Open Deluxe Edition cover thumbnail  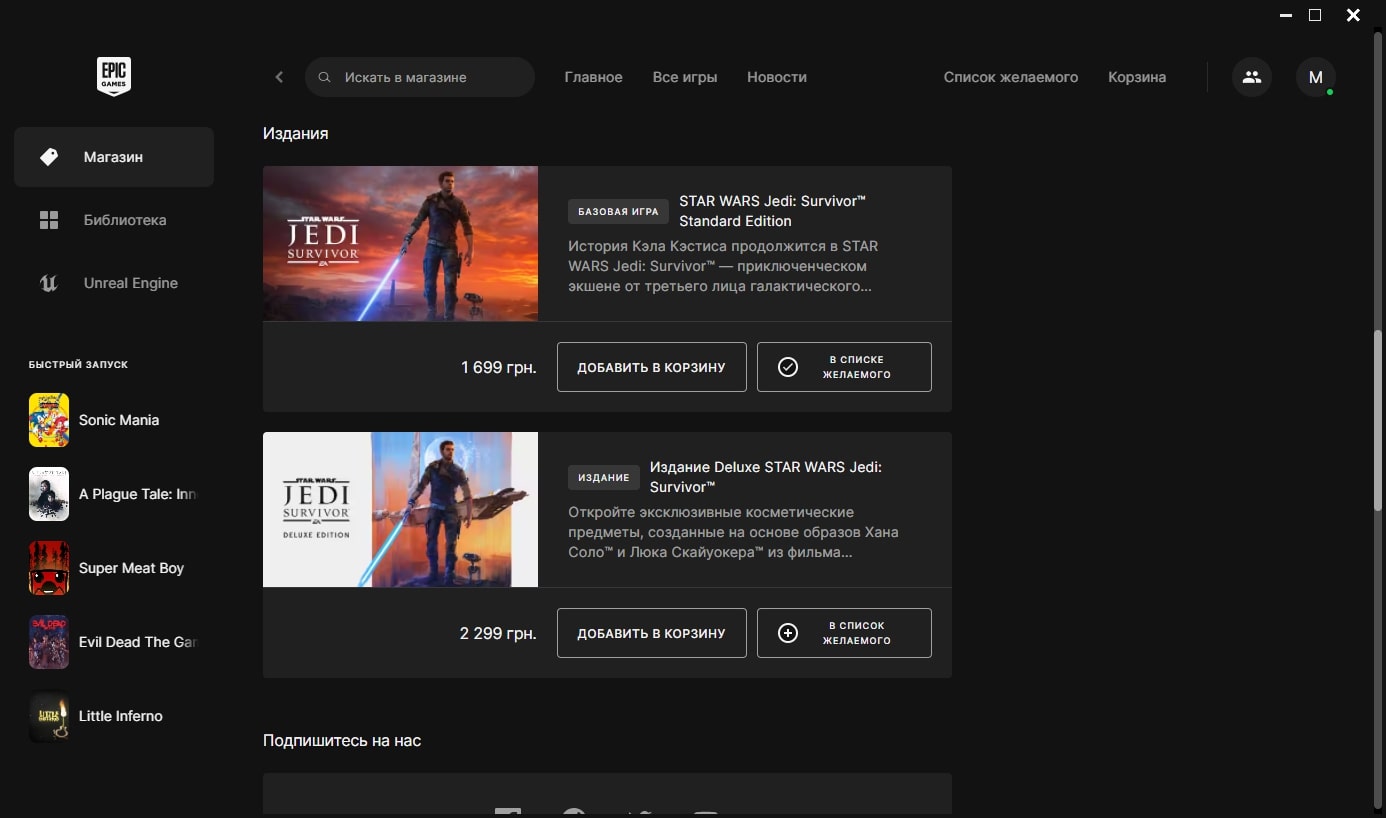click(400, 509)
